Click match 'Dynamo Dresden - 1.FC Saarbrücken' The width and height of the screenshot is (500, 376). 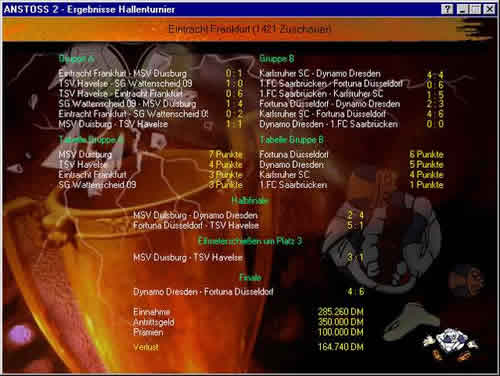click(x=328, y=124)
